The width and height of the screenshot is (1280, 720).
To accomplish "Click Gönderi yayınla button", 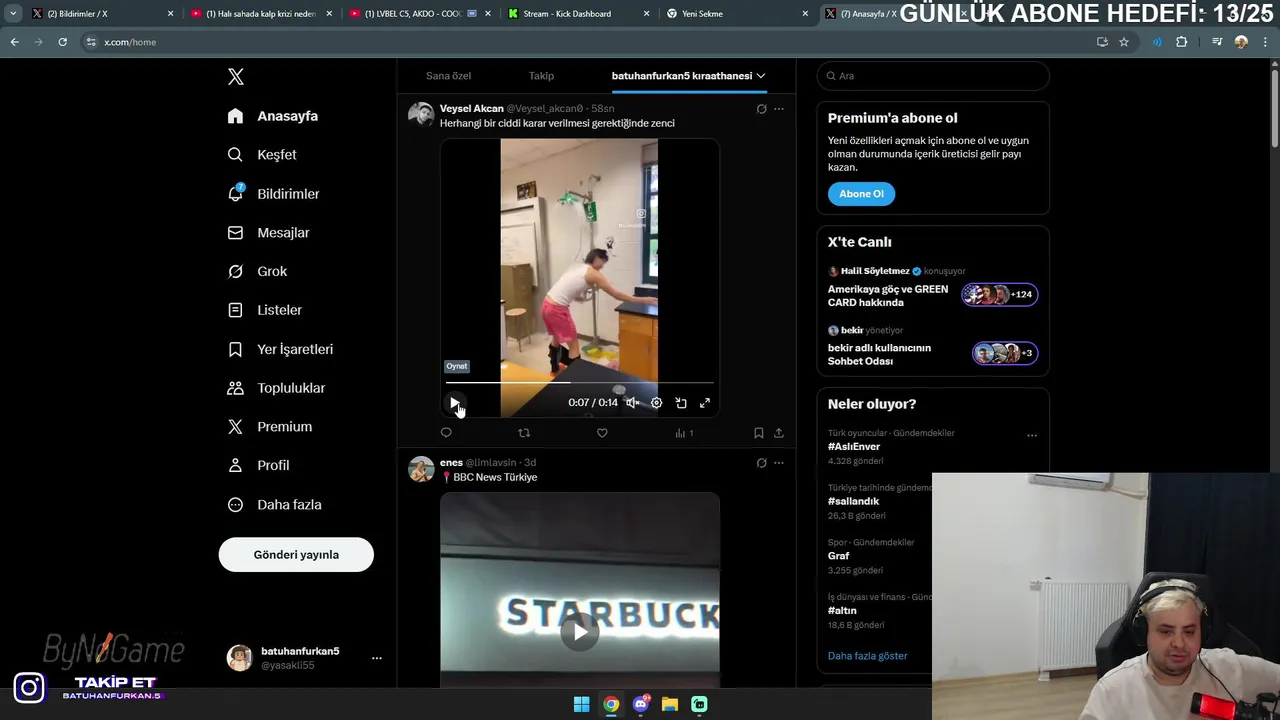I will click(x=296, y=555).
